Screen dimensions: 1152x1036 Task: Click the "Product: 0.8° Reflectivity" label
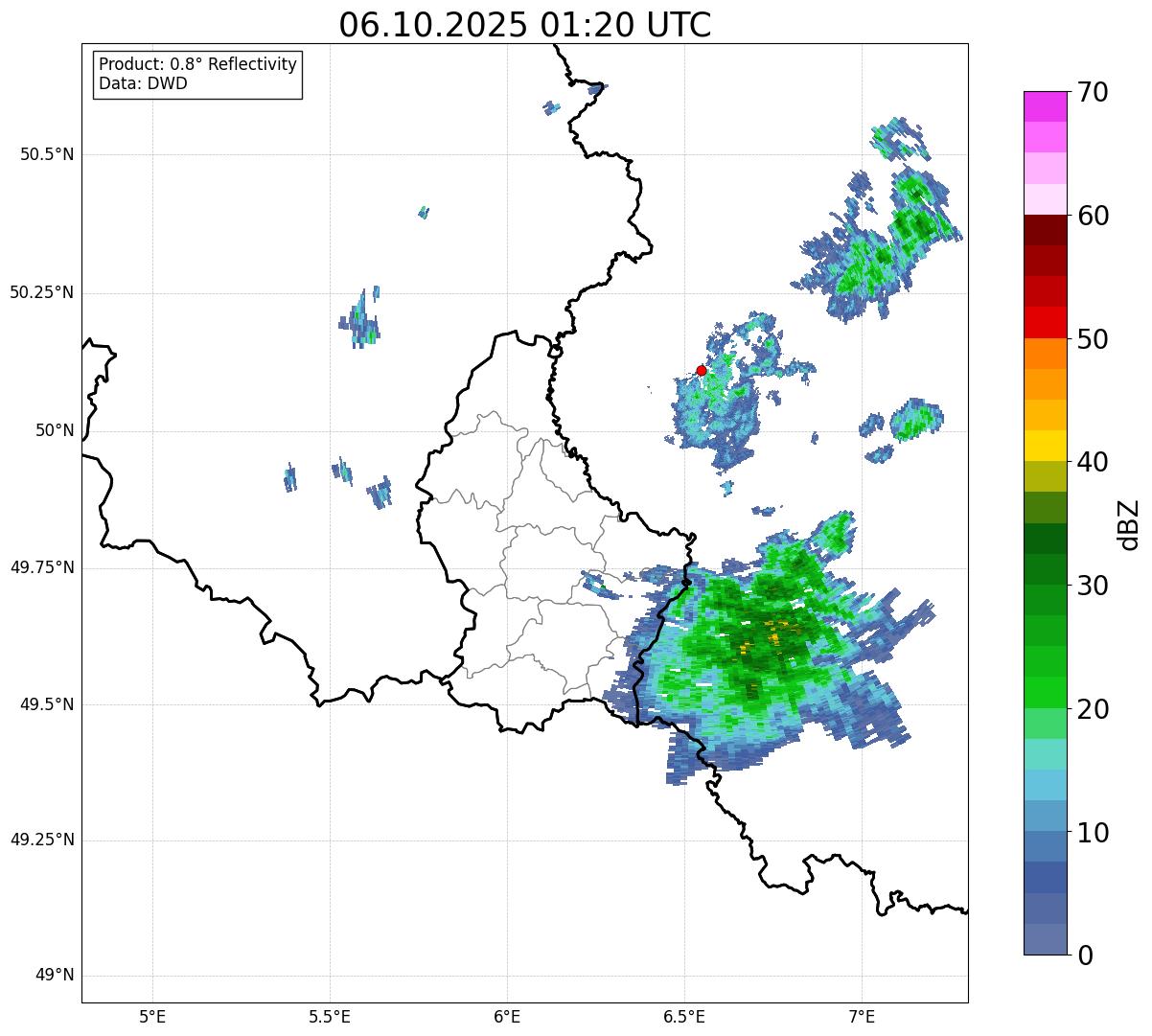pyautogui.click(x=198, y=64)
